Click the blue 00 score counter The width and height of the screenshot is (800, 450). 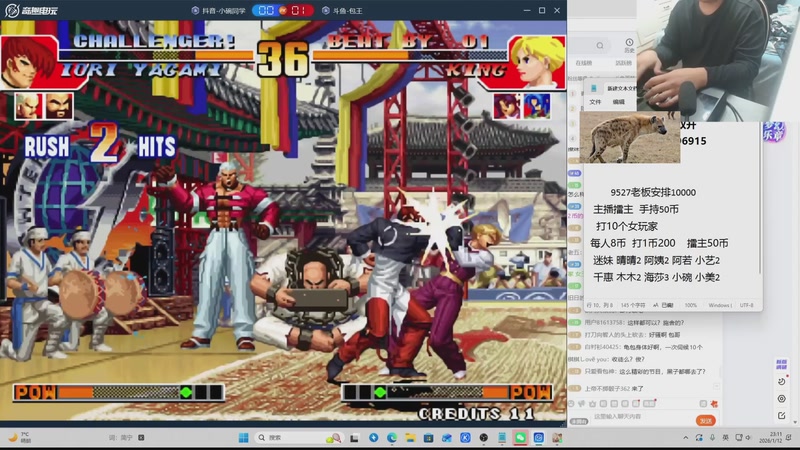[266, 10]
